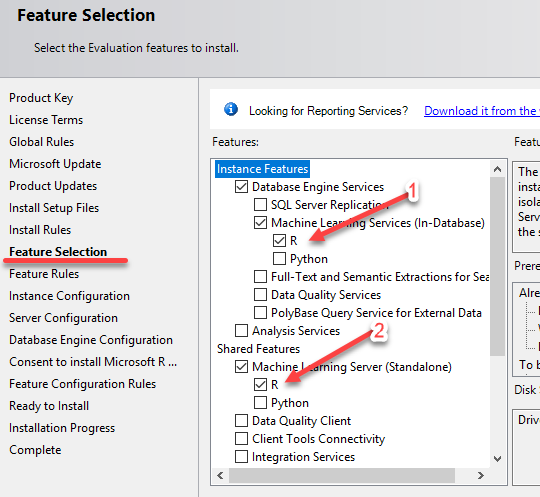Uncheck R under Machine Learning Services (In-Database)
540x497 pixels.
[279, 240]
